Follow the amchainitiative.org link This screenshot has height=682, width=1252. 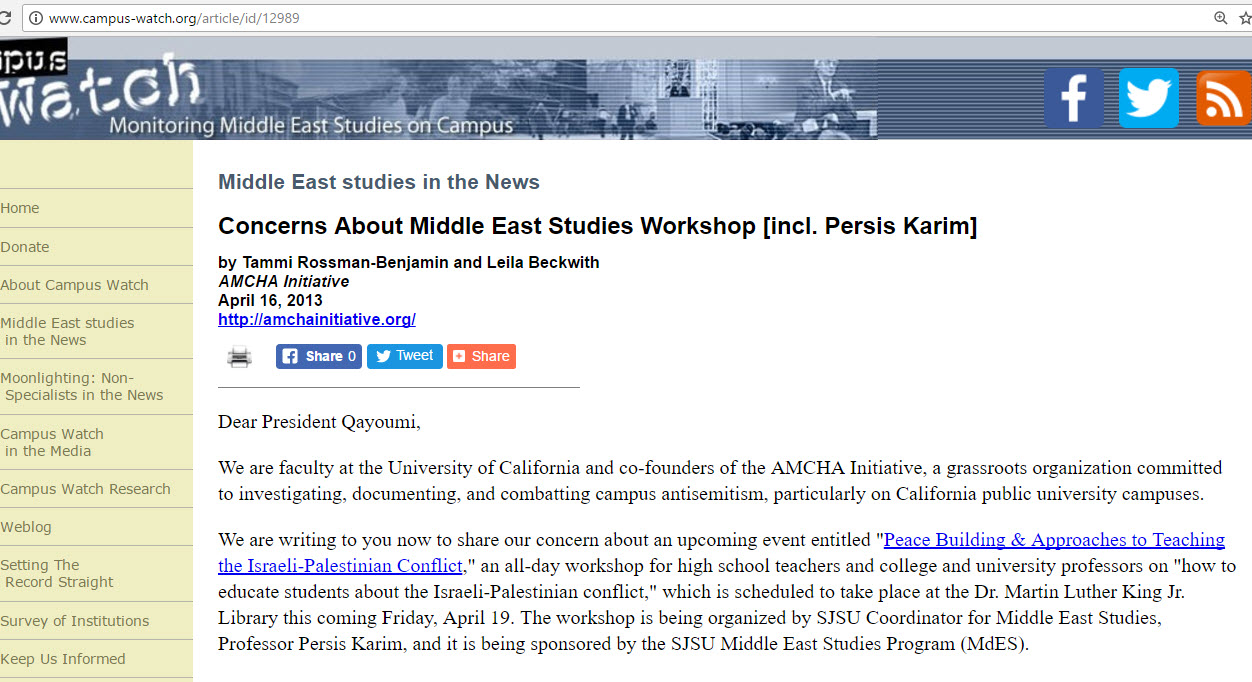[316, 320]
